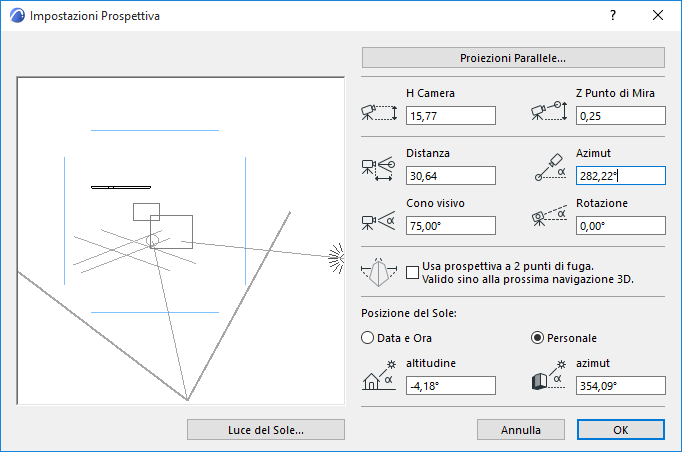Open the Luce del Sole dialog
682x452 pixels.
(265, 429)
